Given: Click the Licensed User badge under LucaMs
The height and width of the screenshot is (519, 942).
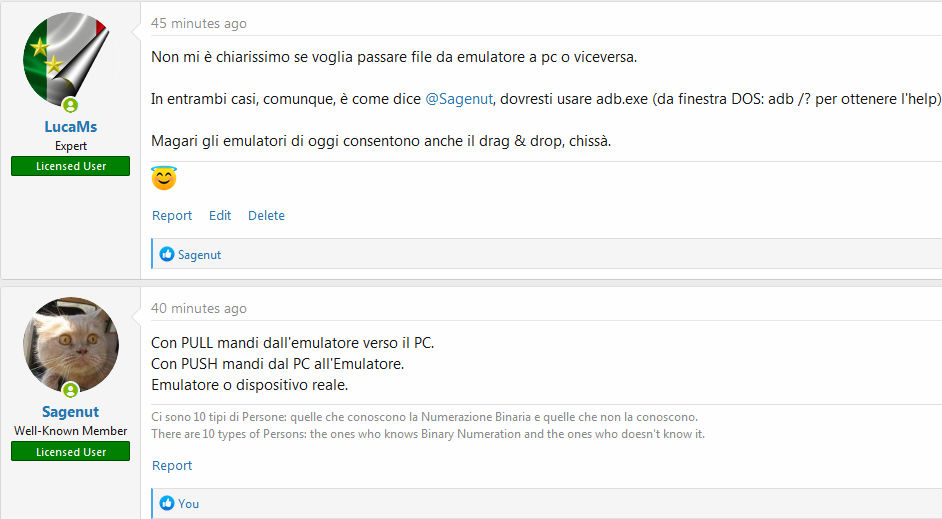Looking at the screenshot, I should click(x=70, y=166).
